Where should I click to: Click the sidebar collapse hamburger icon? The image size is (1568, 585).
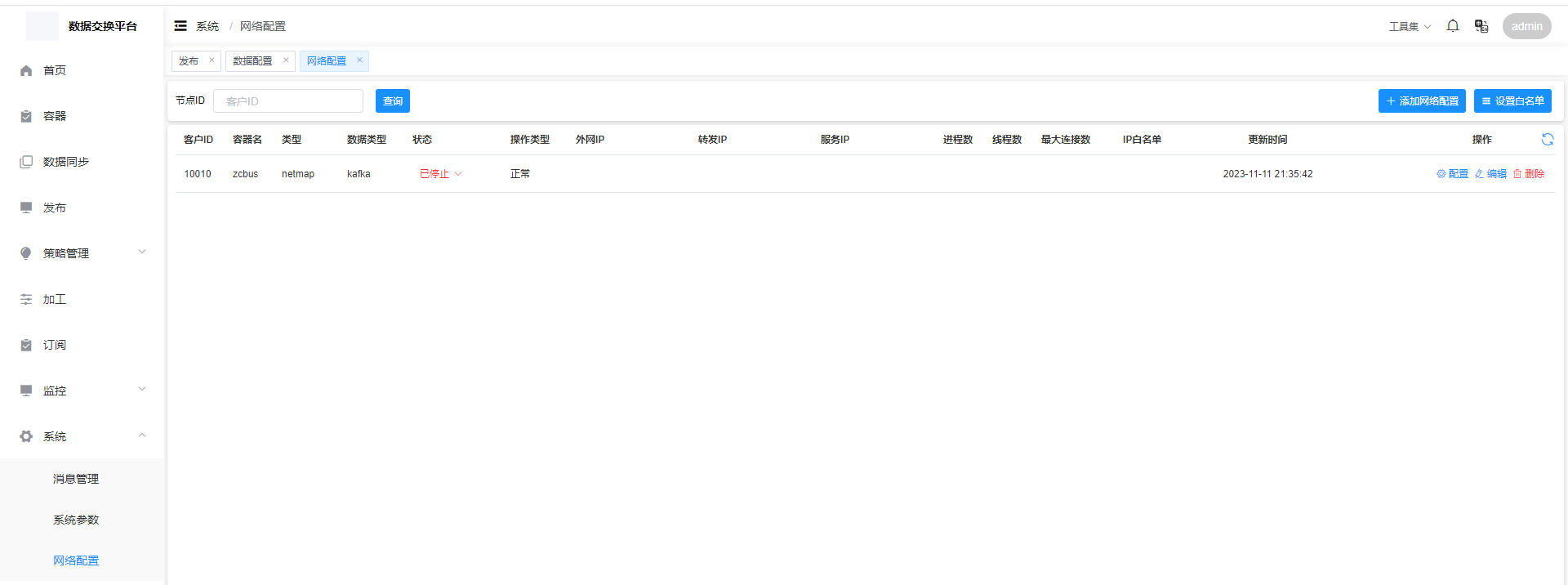pyautogui.click(x=180, y=26)
